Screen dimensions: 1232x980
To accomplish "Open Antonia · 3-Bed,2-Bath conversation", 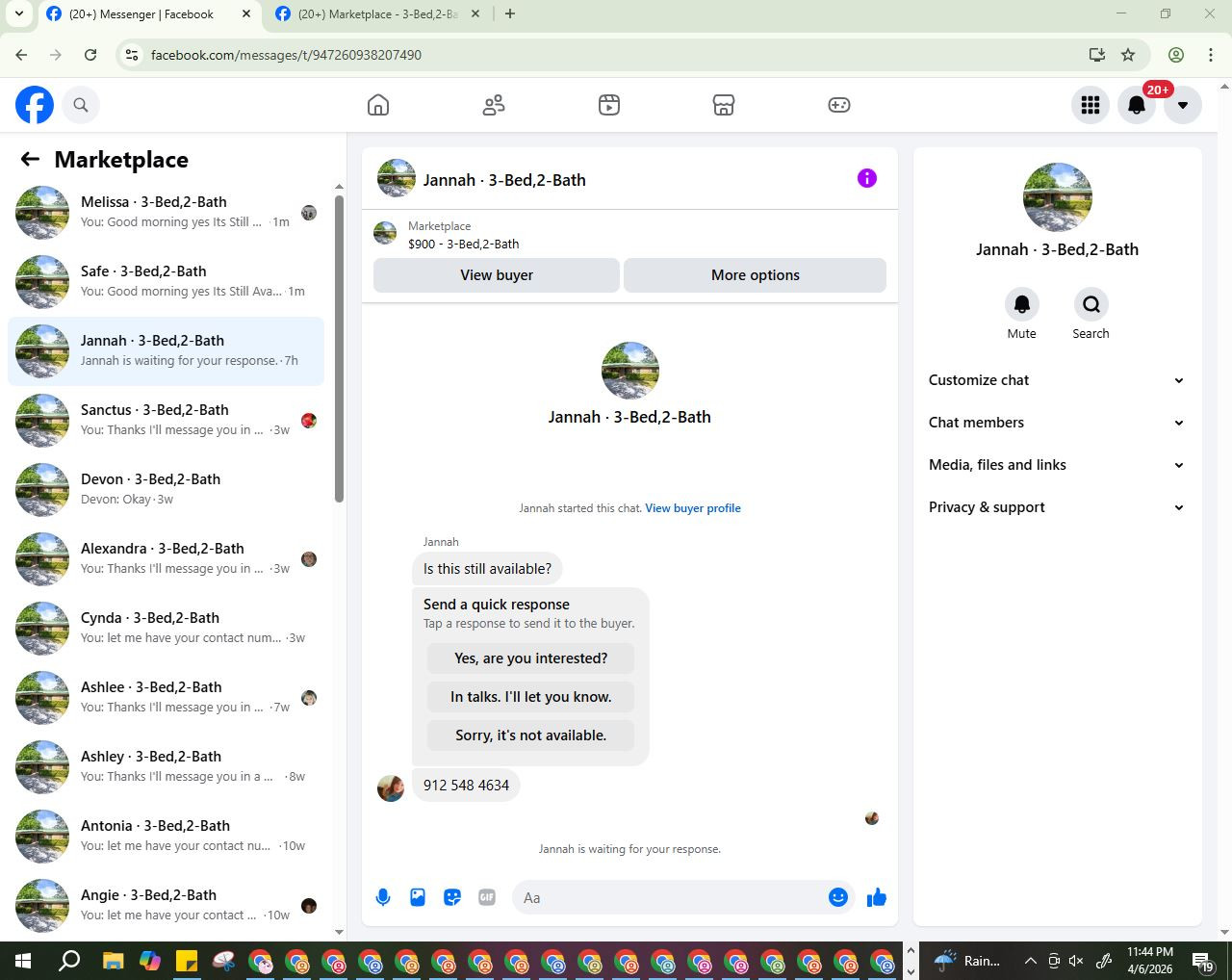I will point(166,837).
